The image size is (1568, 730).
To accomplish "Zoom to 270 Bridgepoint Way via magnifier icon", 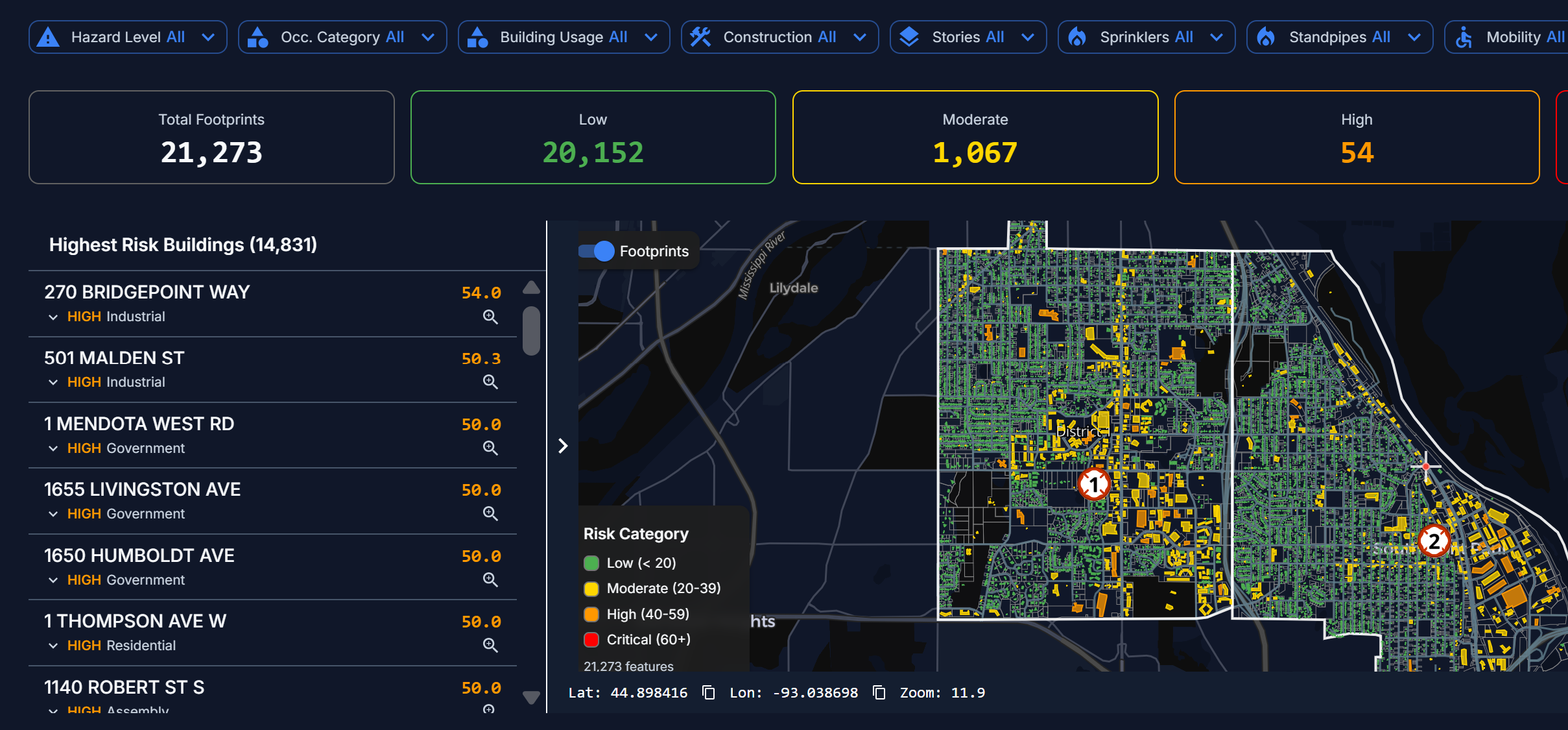I will click(x=490, y=317).
